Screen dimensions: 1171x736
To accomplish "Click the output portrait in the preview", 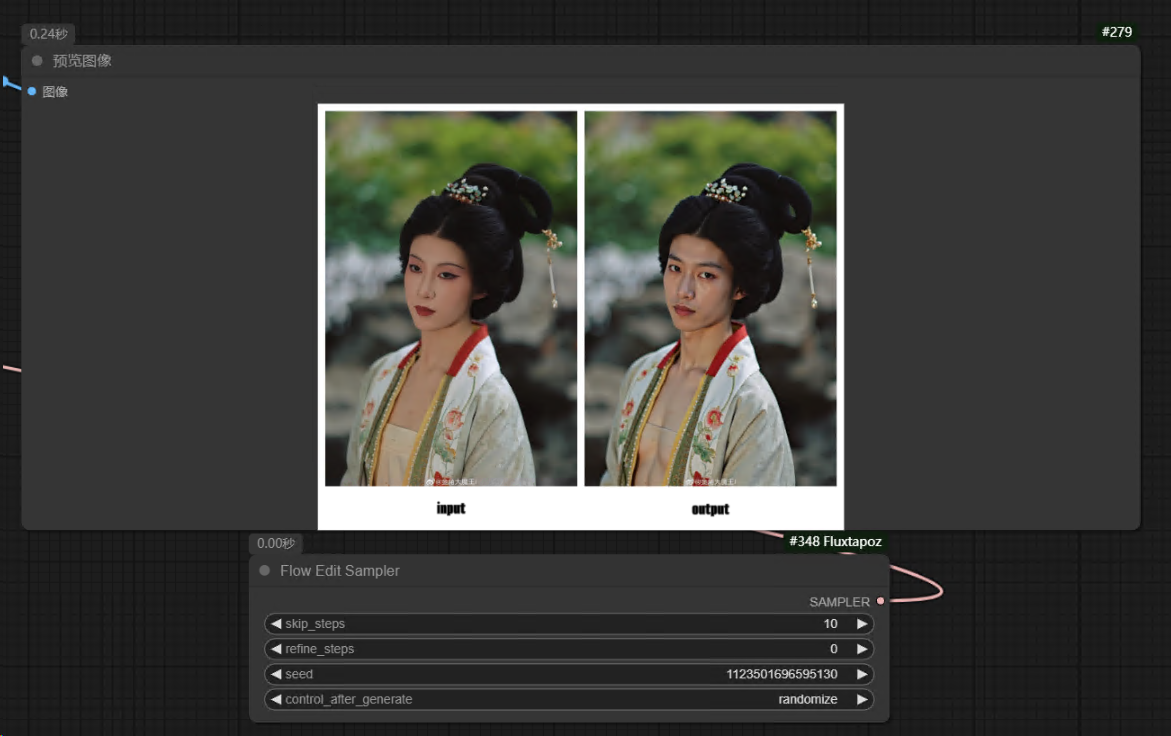I will click(710, 298).
